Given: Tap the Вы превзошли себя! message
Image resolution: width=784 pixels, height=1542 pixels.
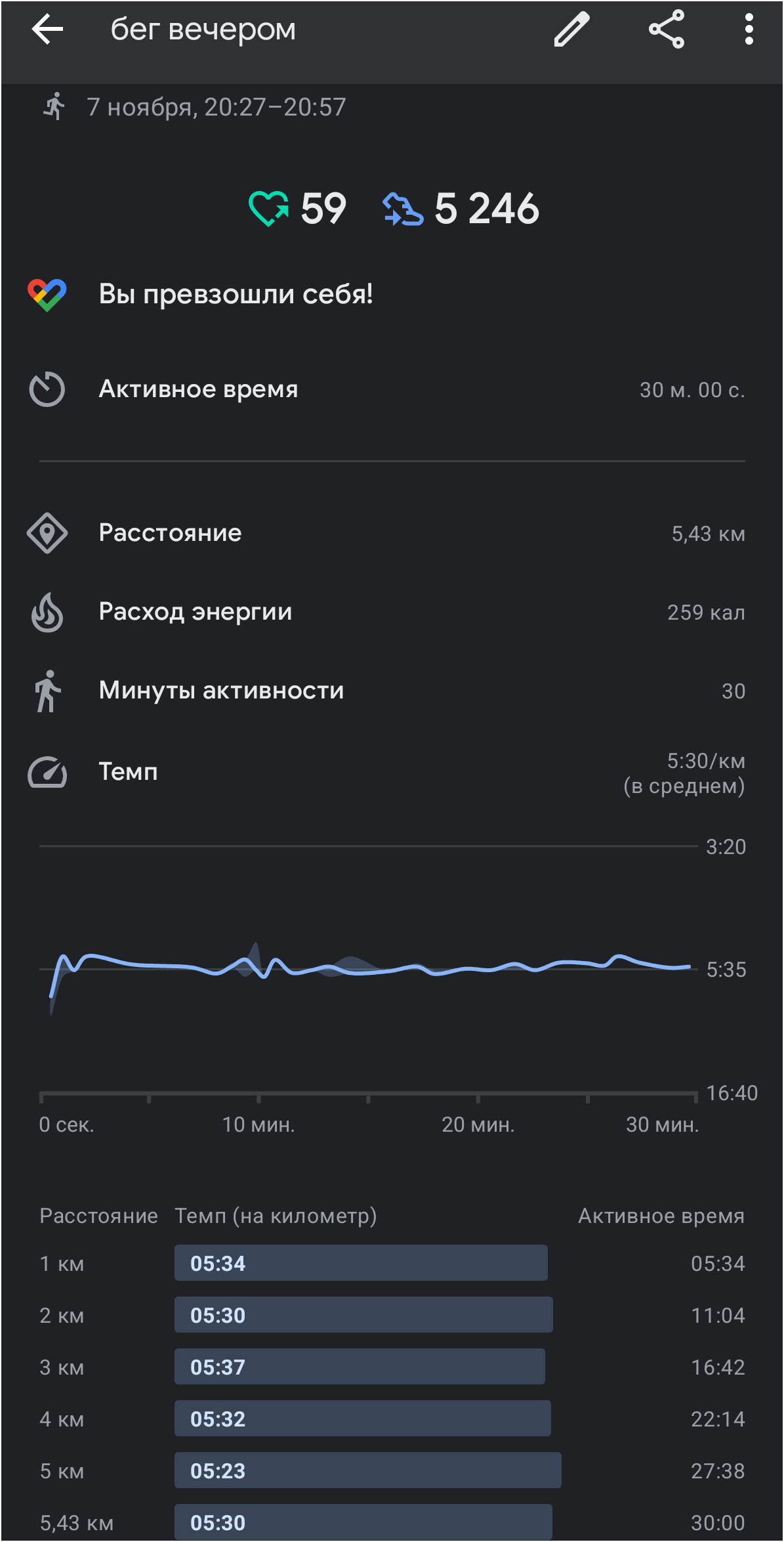Looking at the screenshot, I should 236,294.
